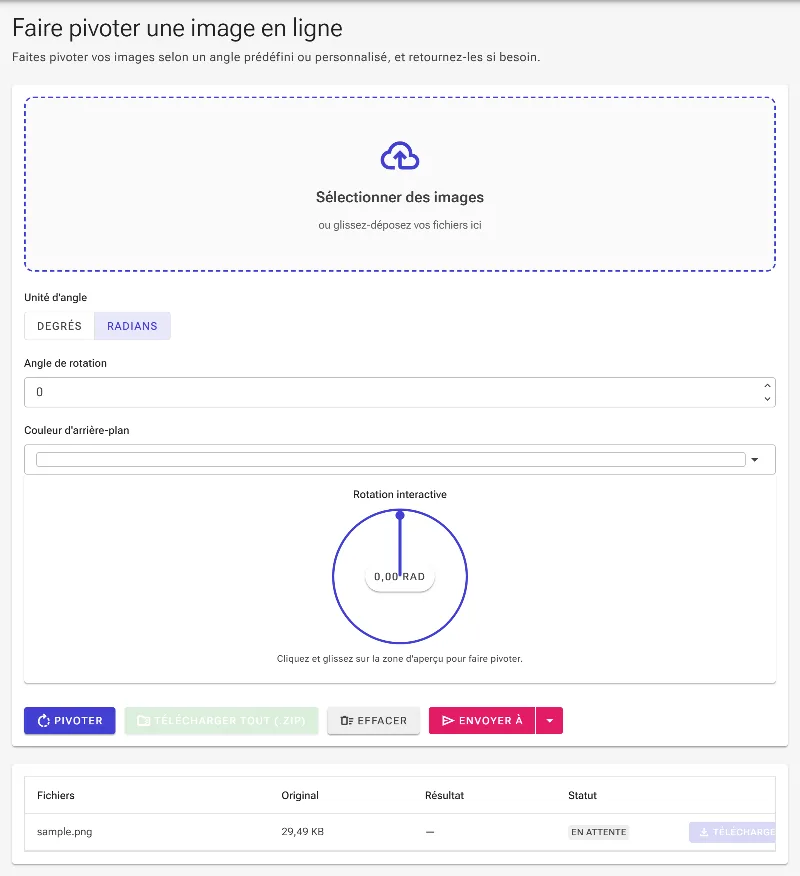The image size is (800, 876).
Task: Click the 29,49 KB original size cell
Action: (302, 832)
